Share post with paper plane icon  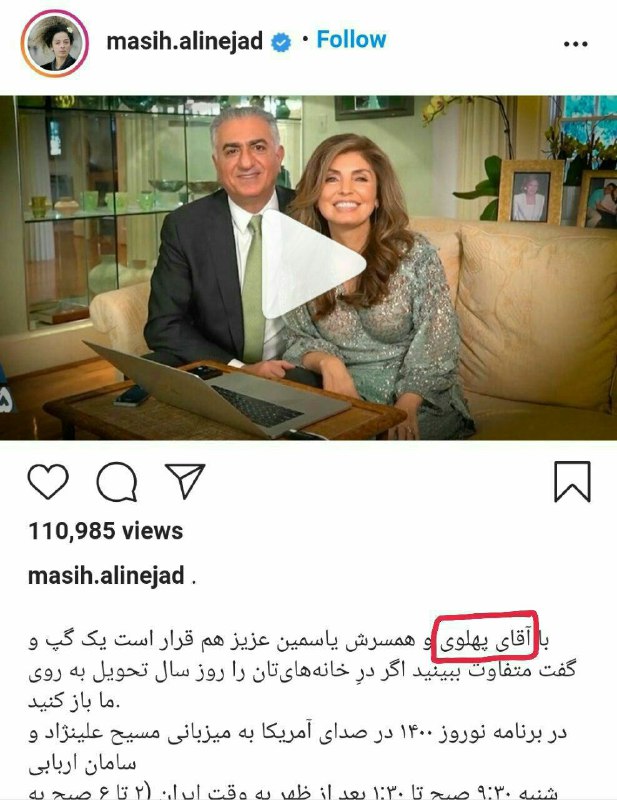click(185, 481)
